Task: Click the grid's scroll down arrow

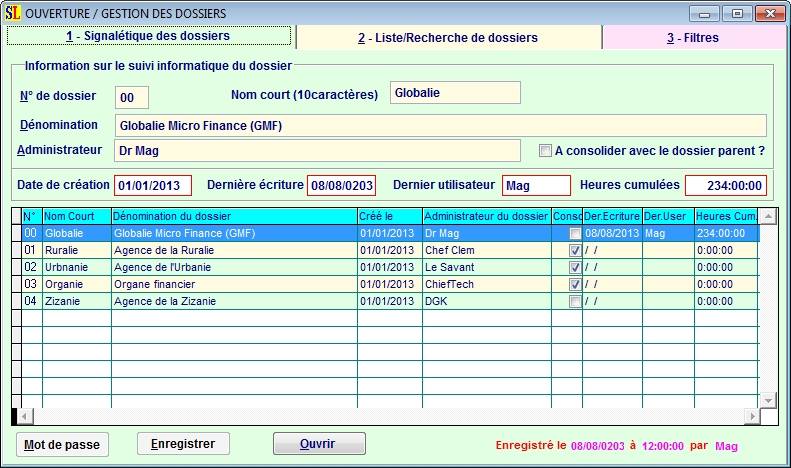Action: pos(767,400)
